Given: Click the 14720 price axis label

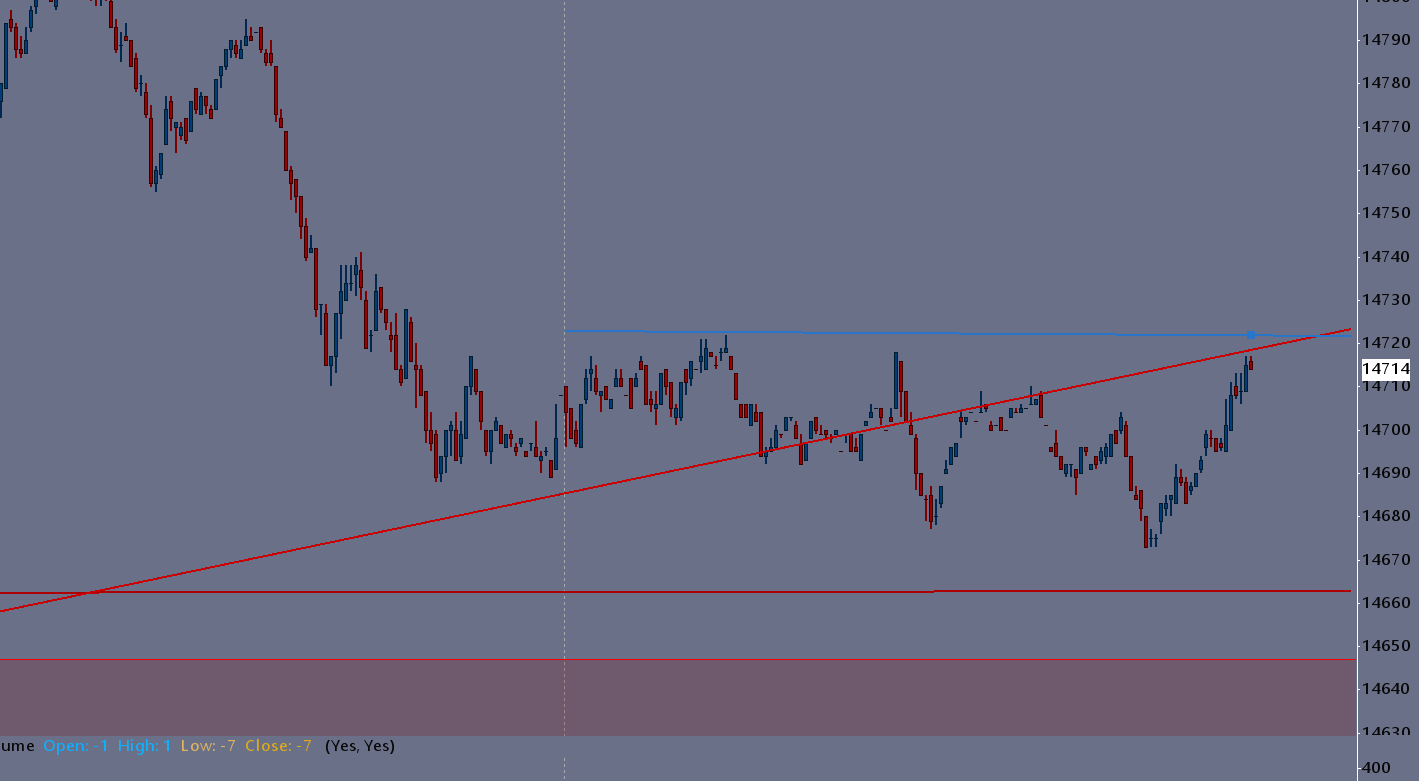Looking at the screenshot, I should point(1386,343).
